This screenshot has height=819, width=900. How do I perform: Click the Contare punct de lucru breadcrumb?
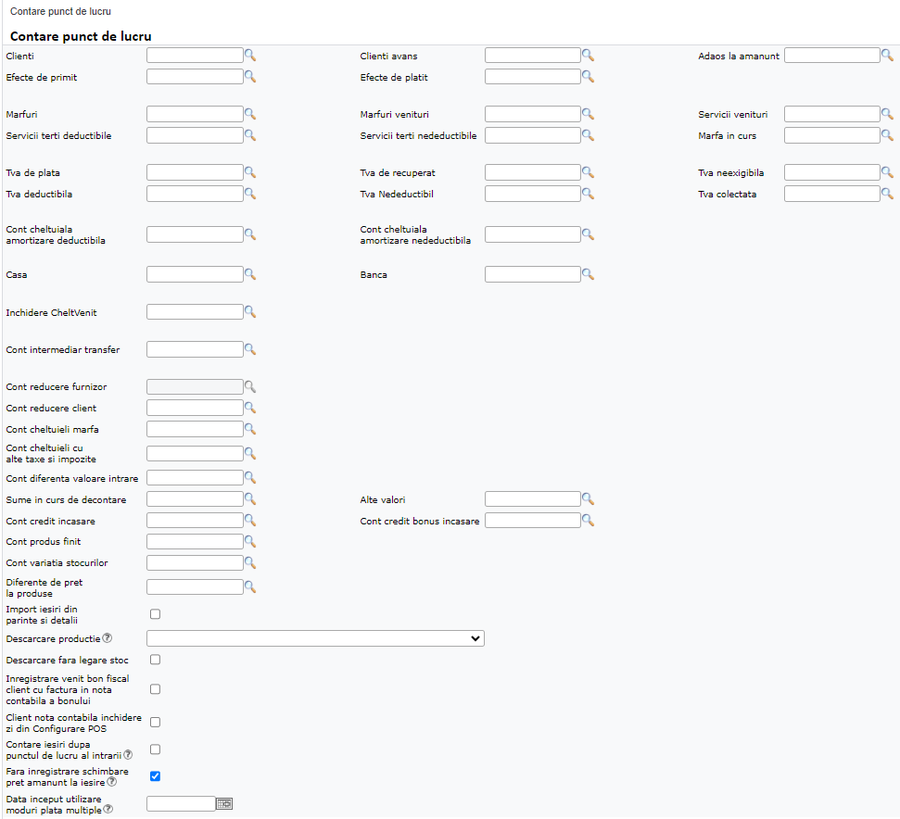(x=61, y=11)
